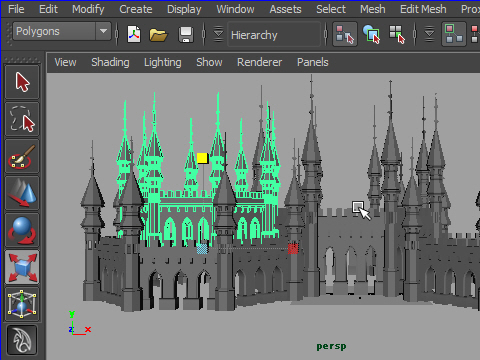Open the Modify menu
The width and height of the screenshot is (480, 360).
(x=88, y=9)
